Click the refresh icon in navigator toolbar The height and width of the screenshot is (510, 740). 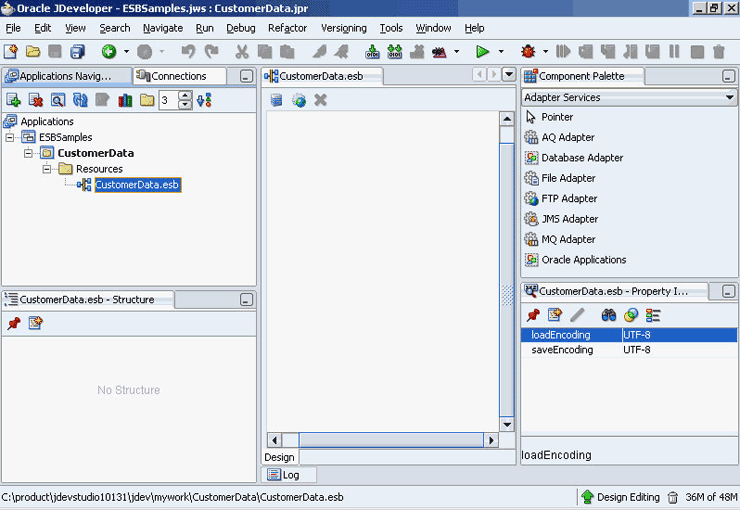coord(80,100)
